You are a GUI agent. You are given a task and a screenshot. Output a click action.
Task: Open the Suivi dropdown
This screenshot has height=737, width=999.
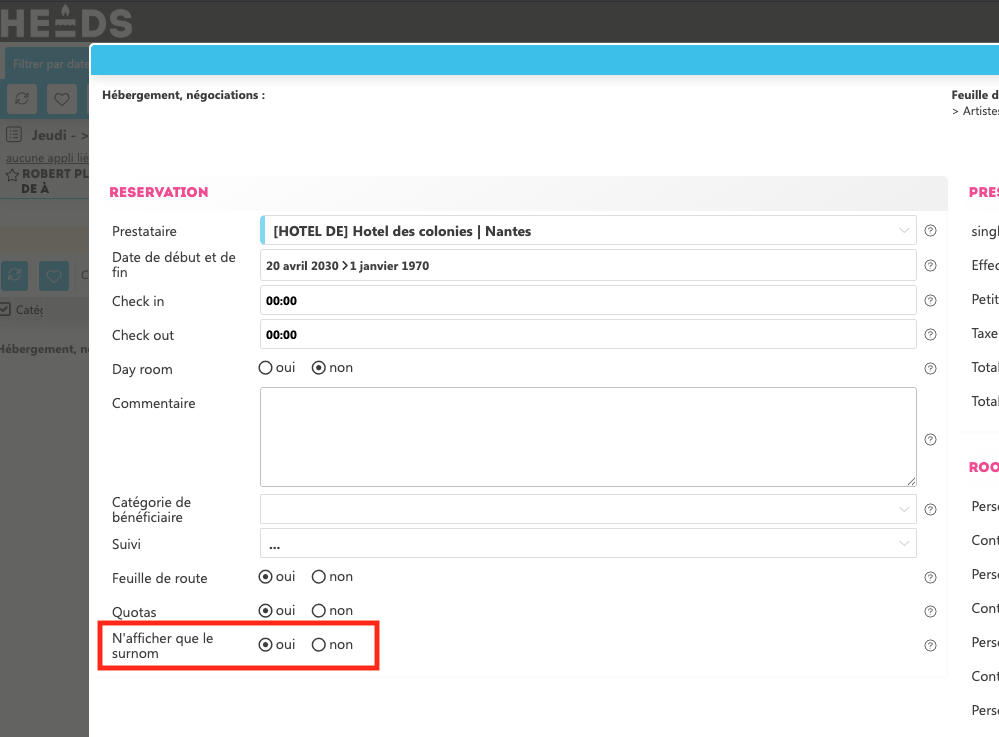tap(588, 543)
